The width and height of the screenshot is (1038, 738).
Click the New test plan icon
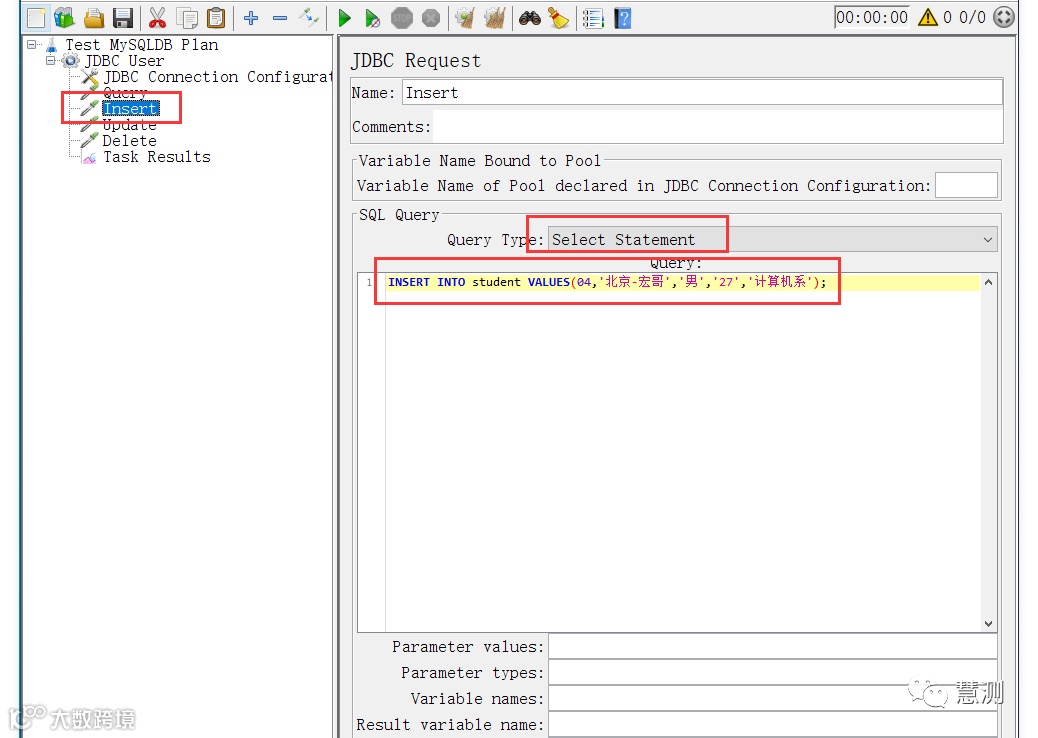[x=36, y=18]
